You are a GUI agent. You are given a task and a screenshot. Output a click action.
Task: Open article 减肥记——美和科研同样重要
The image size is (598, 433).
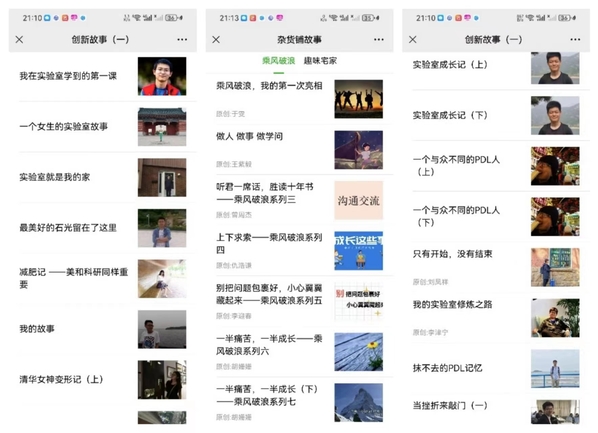103,278
